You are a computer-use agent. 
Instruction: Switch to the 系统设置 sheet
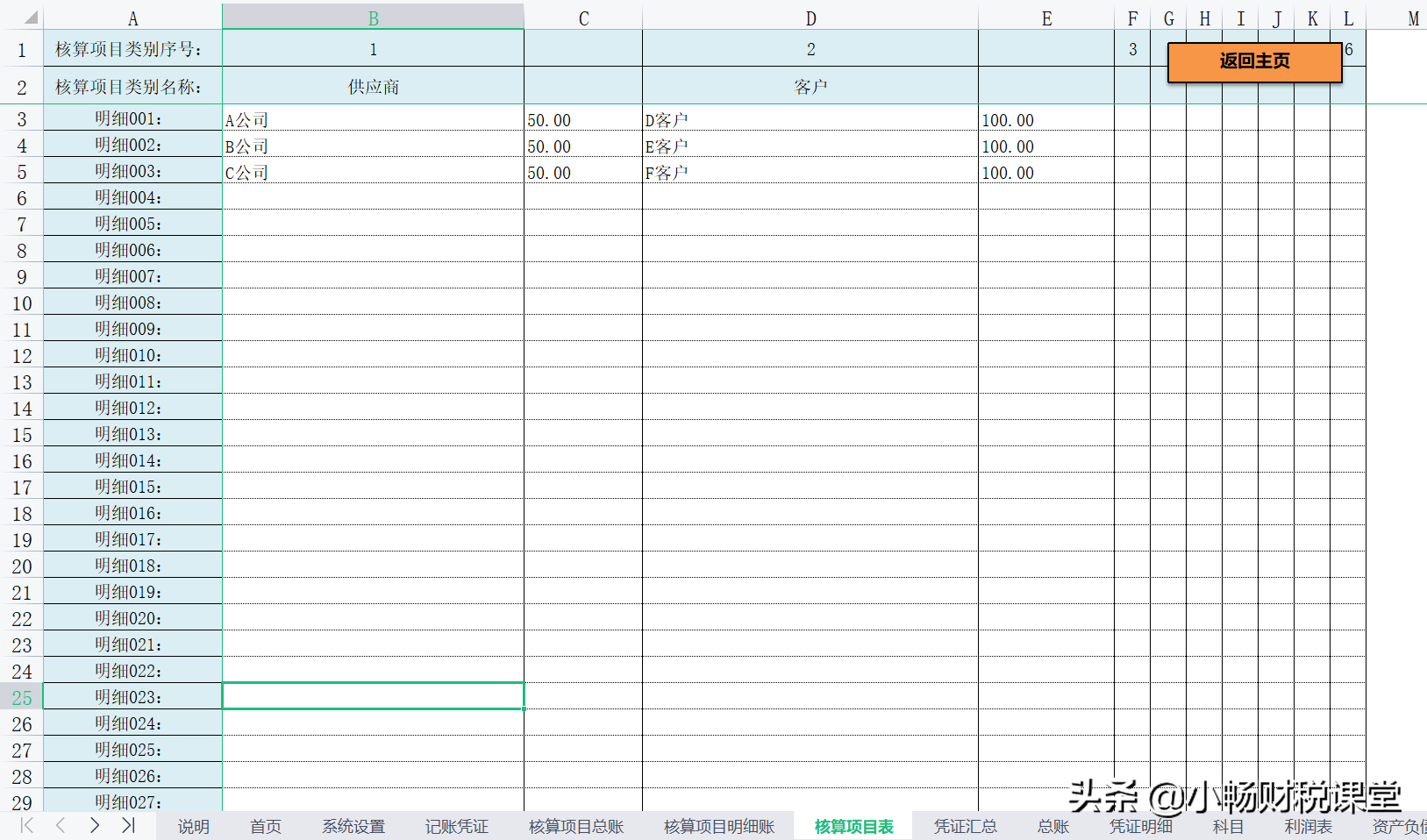click(352, 825)
